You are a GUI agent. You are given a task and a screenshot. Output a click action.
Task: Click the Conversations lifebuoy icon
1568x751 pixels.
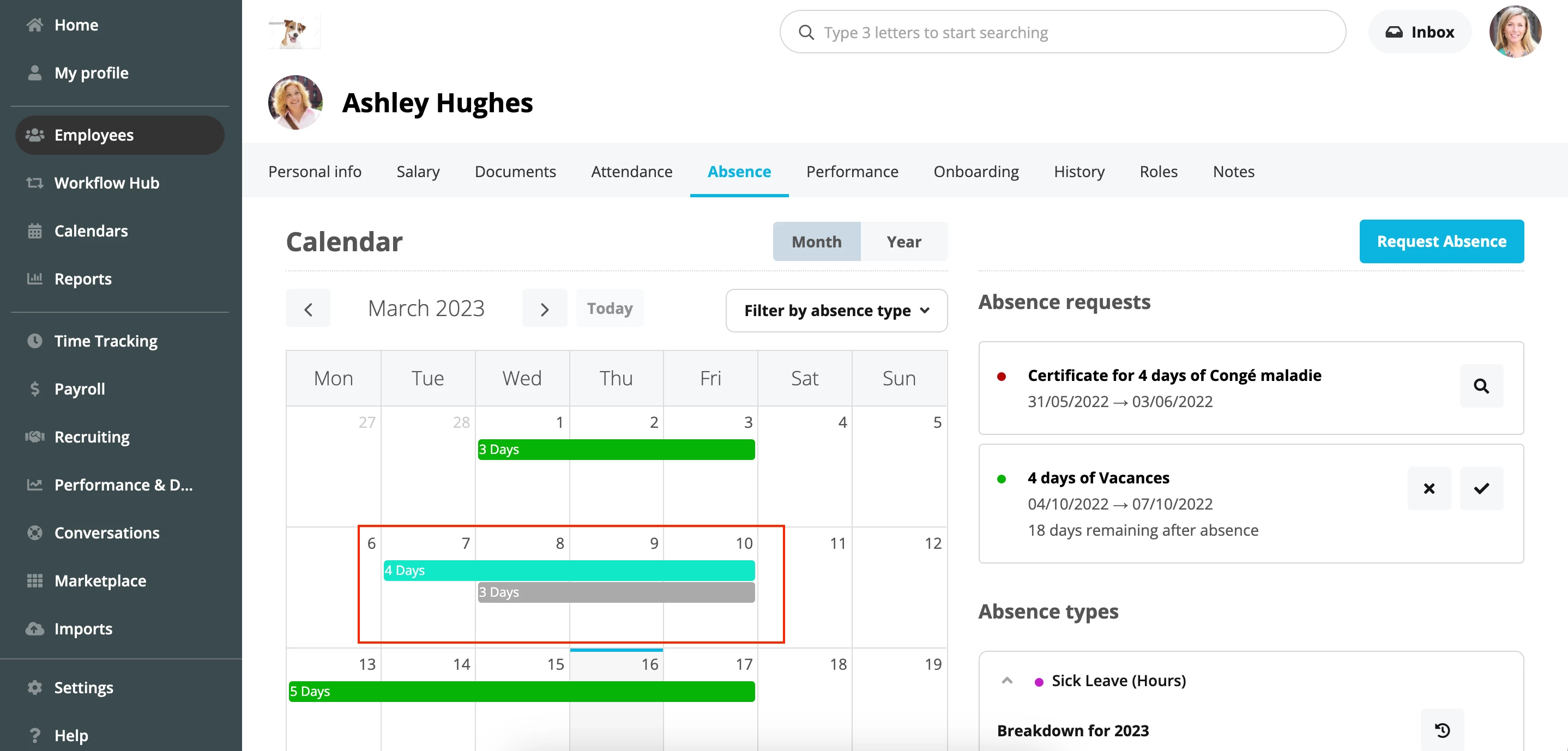35,533
